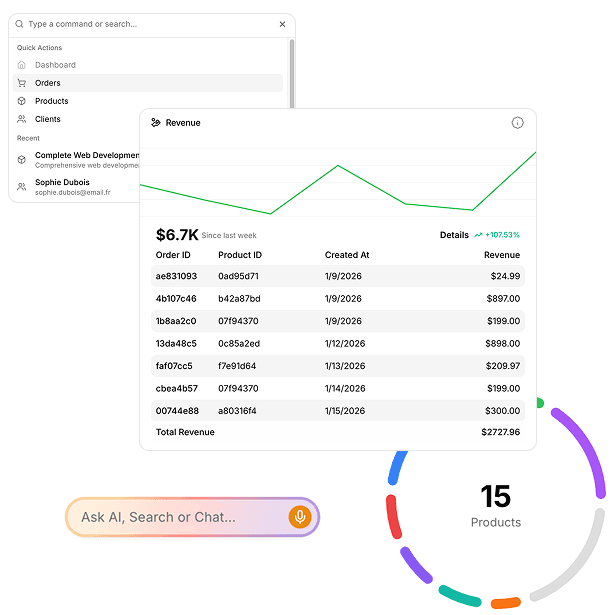
Task: Open recent client Sophie Dubois
Action: pyautogui.click(x=76, y=187)
